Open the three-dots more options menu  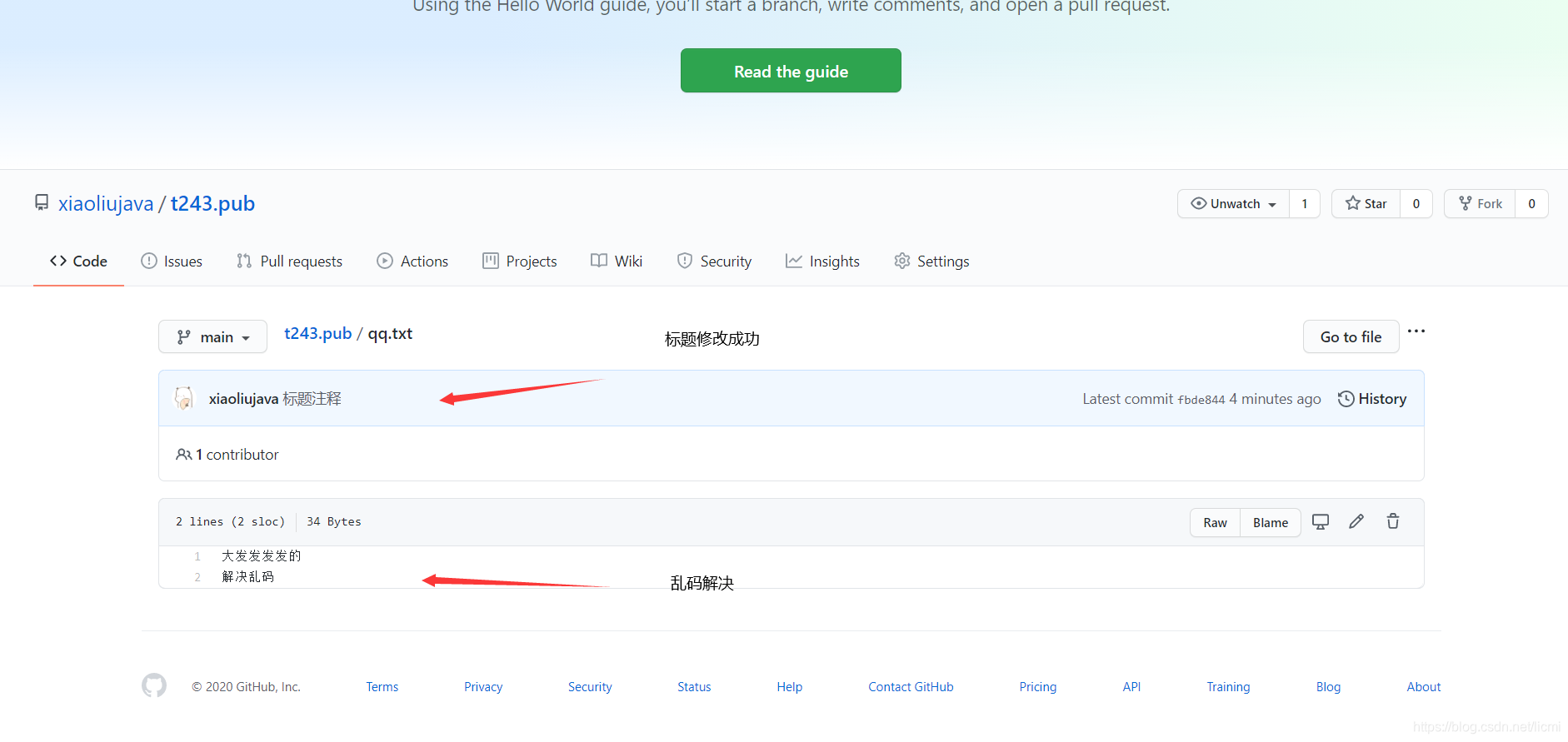pos(1416,331)
